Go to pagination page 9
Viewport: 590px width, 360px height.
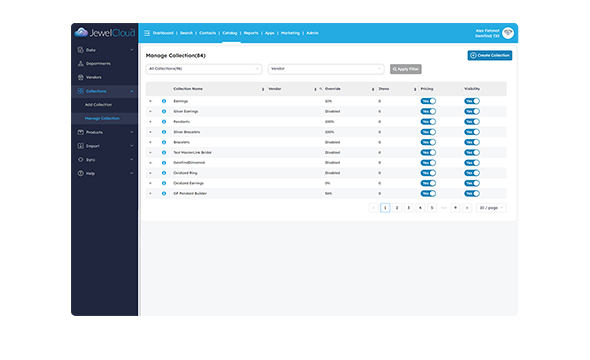[455, 208]
